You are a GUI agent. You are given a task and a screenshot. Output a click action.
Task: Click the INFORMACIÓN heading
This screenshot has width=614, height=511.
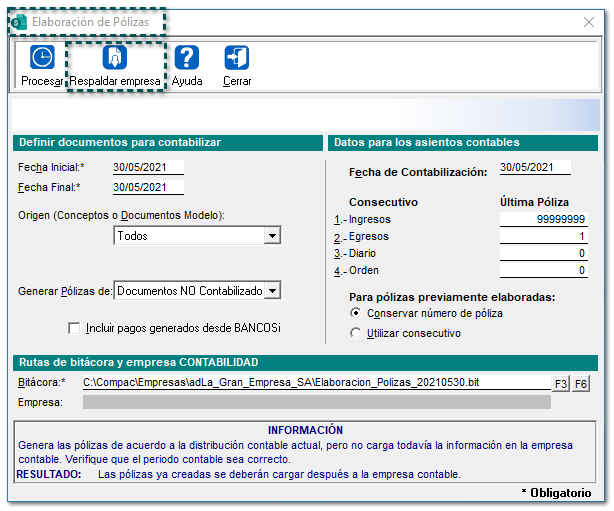(x=305, y=430)
